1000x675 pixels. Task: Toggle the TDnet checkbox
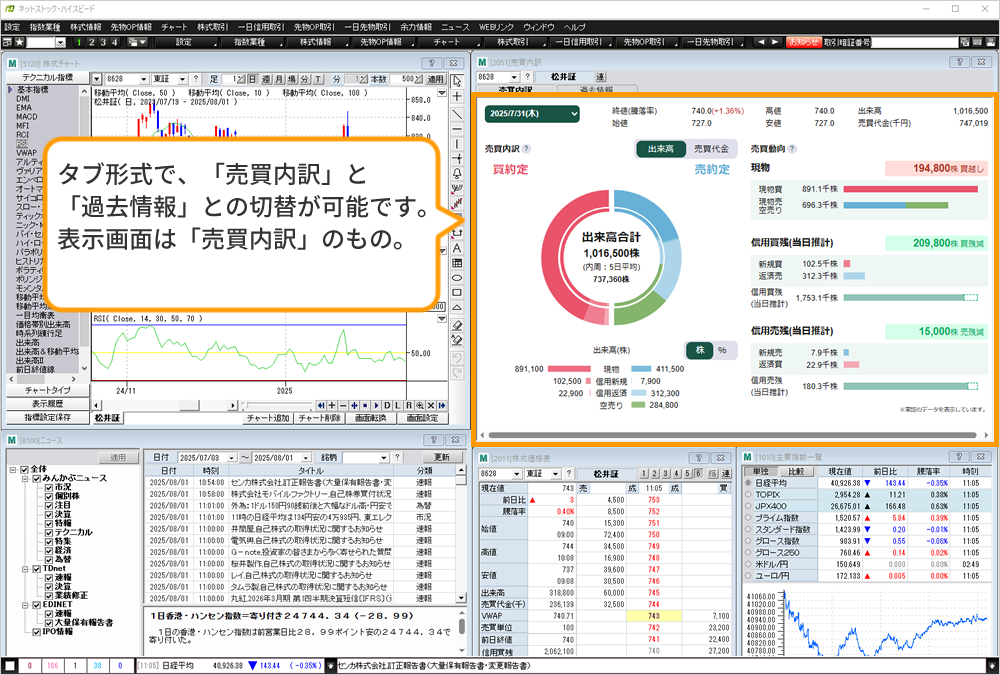(x=37, y=568)
